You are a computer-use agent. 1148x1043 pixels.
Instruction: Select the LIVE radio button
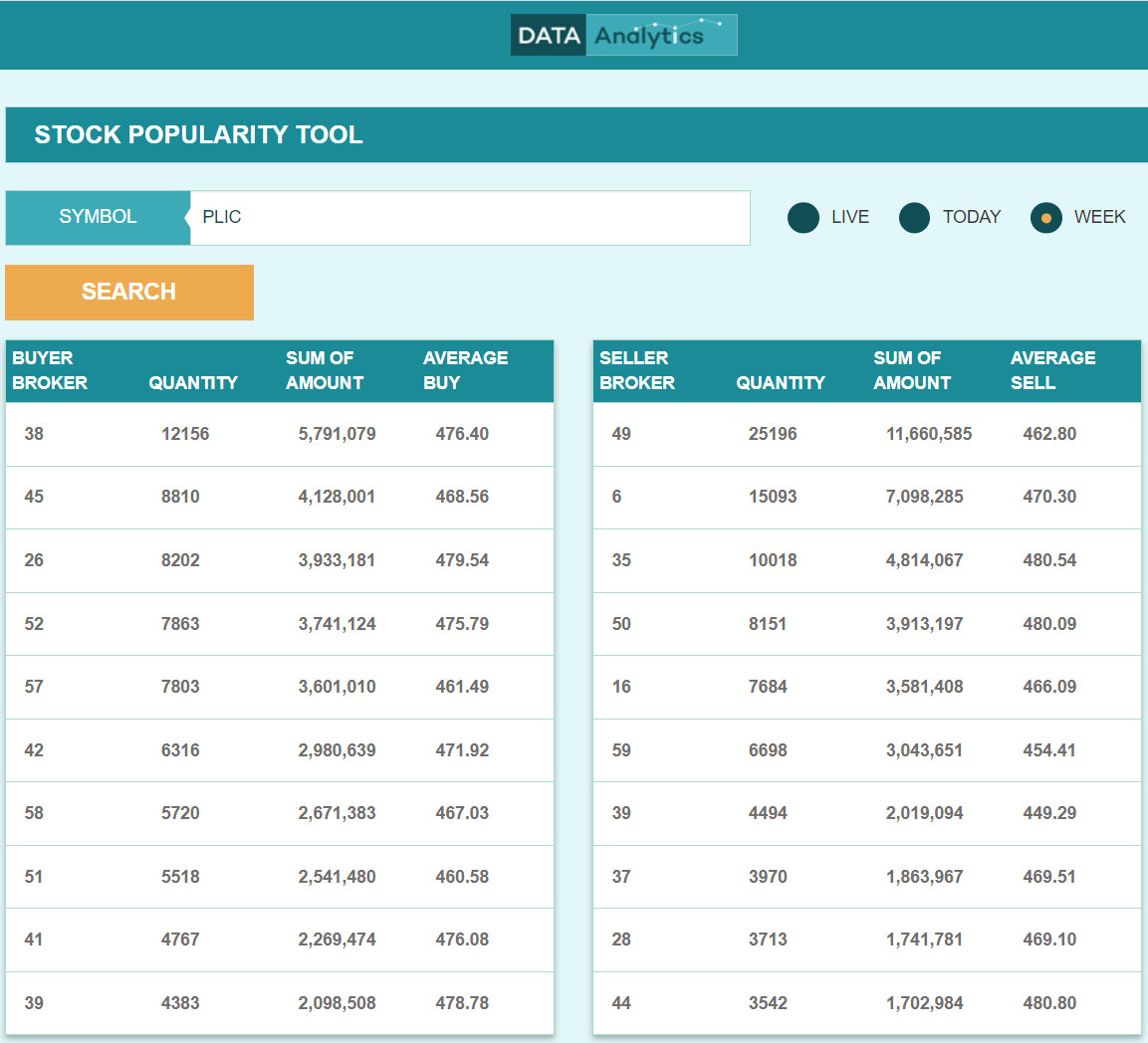(x=804, y=217)
